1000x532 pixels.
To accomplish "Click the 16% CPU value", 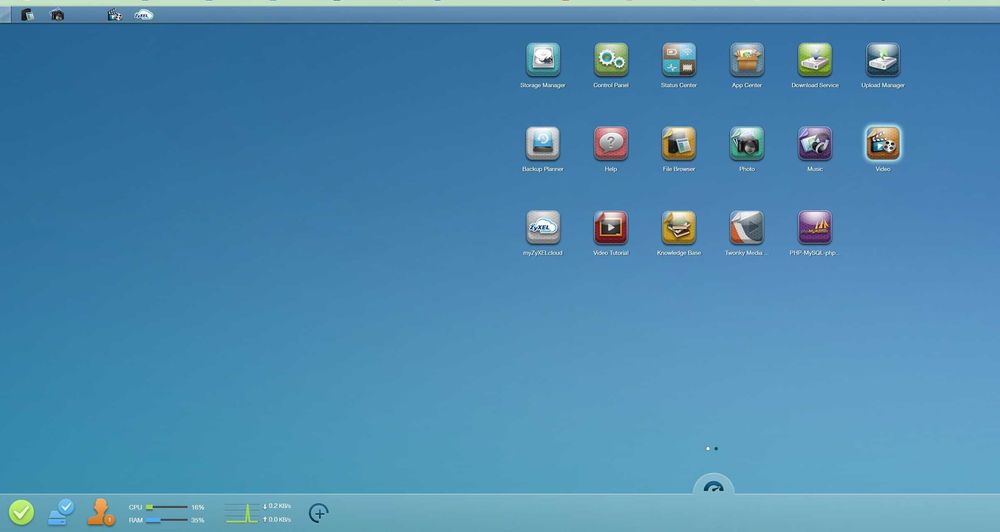I will tap(198, 507).
